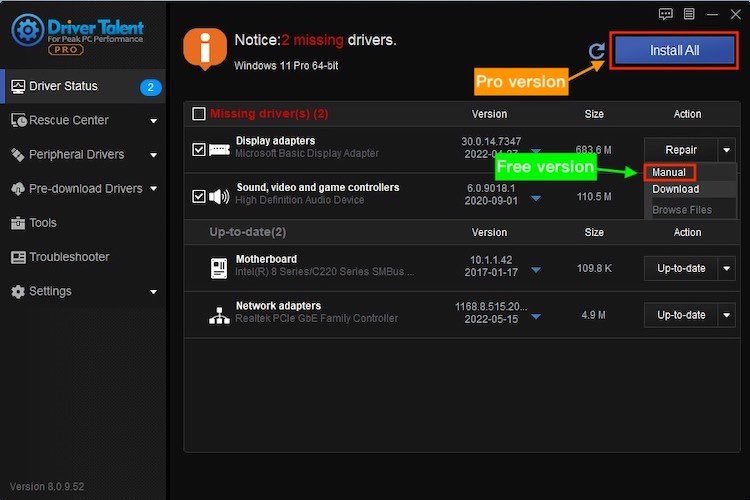Viewport: 750px width, 500px height.
Task: Click the orange notice info icon
Action: pyautogui.click(x=205, y=49)
